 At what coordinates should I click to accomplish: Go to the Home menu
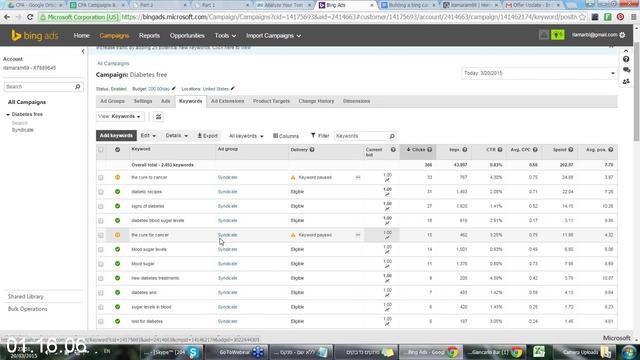(82, 36)
